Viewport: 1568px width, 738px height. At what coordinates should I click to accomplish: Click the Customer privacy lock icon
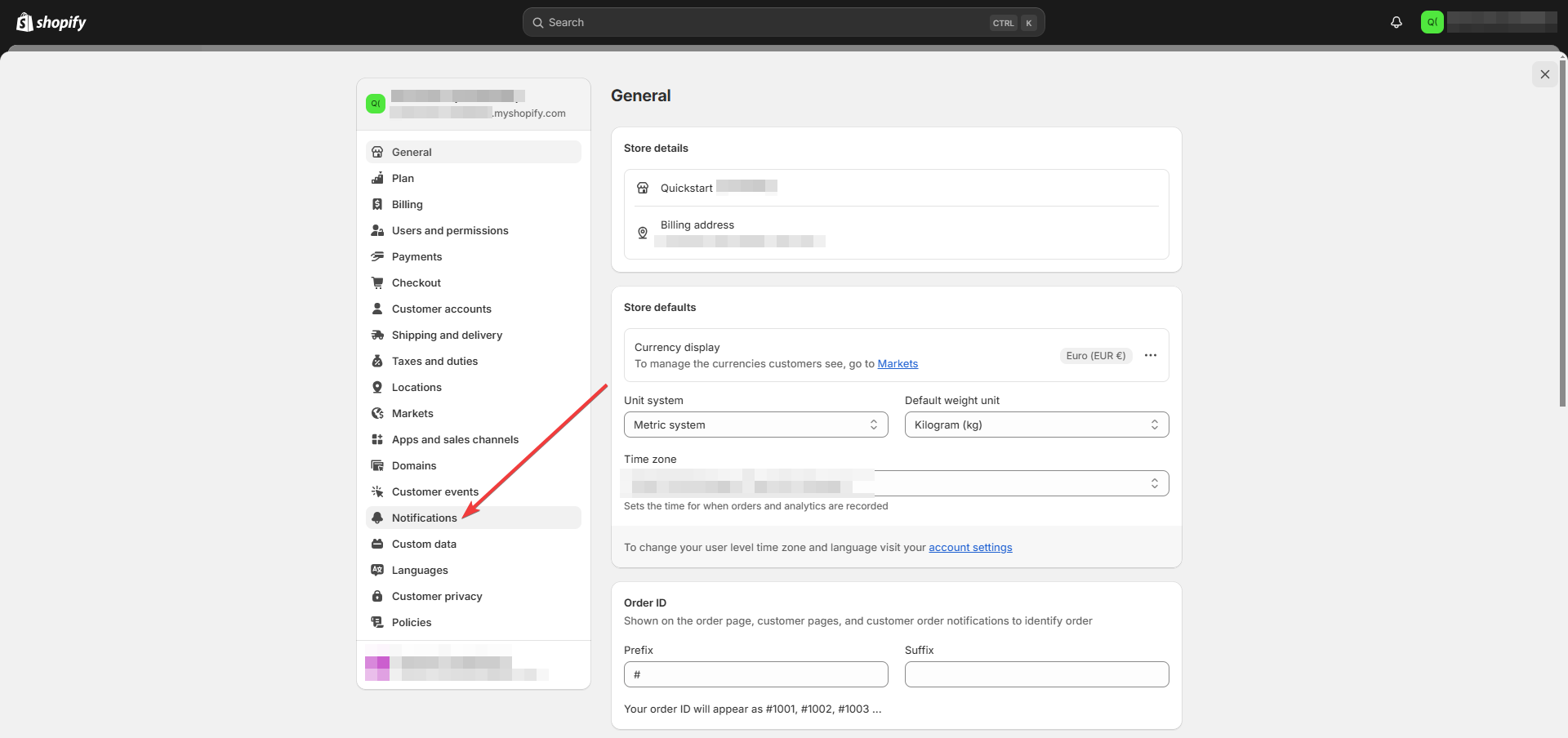coord(377,596)
